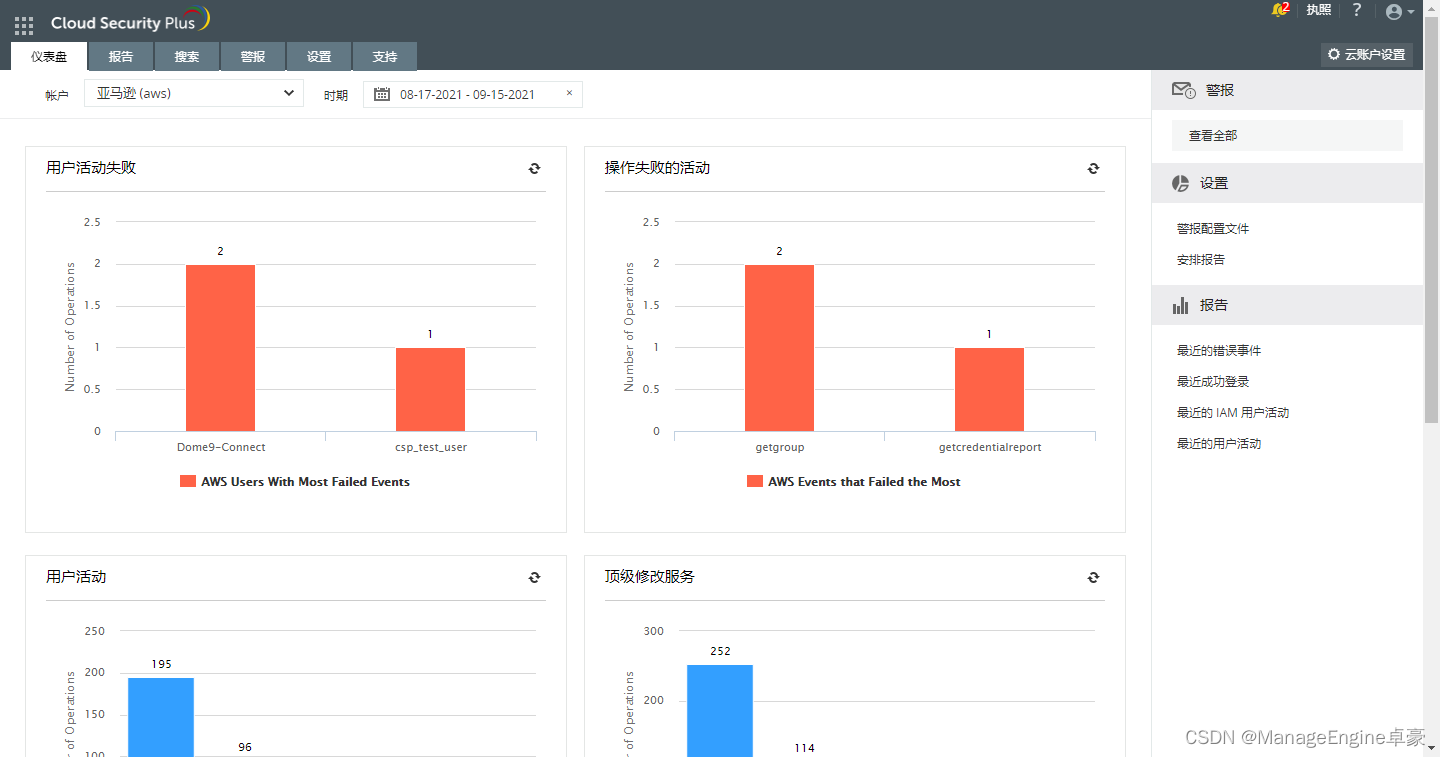
Task: Click the getcredentialreport axis label
Action: [990, 448]
